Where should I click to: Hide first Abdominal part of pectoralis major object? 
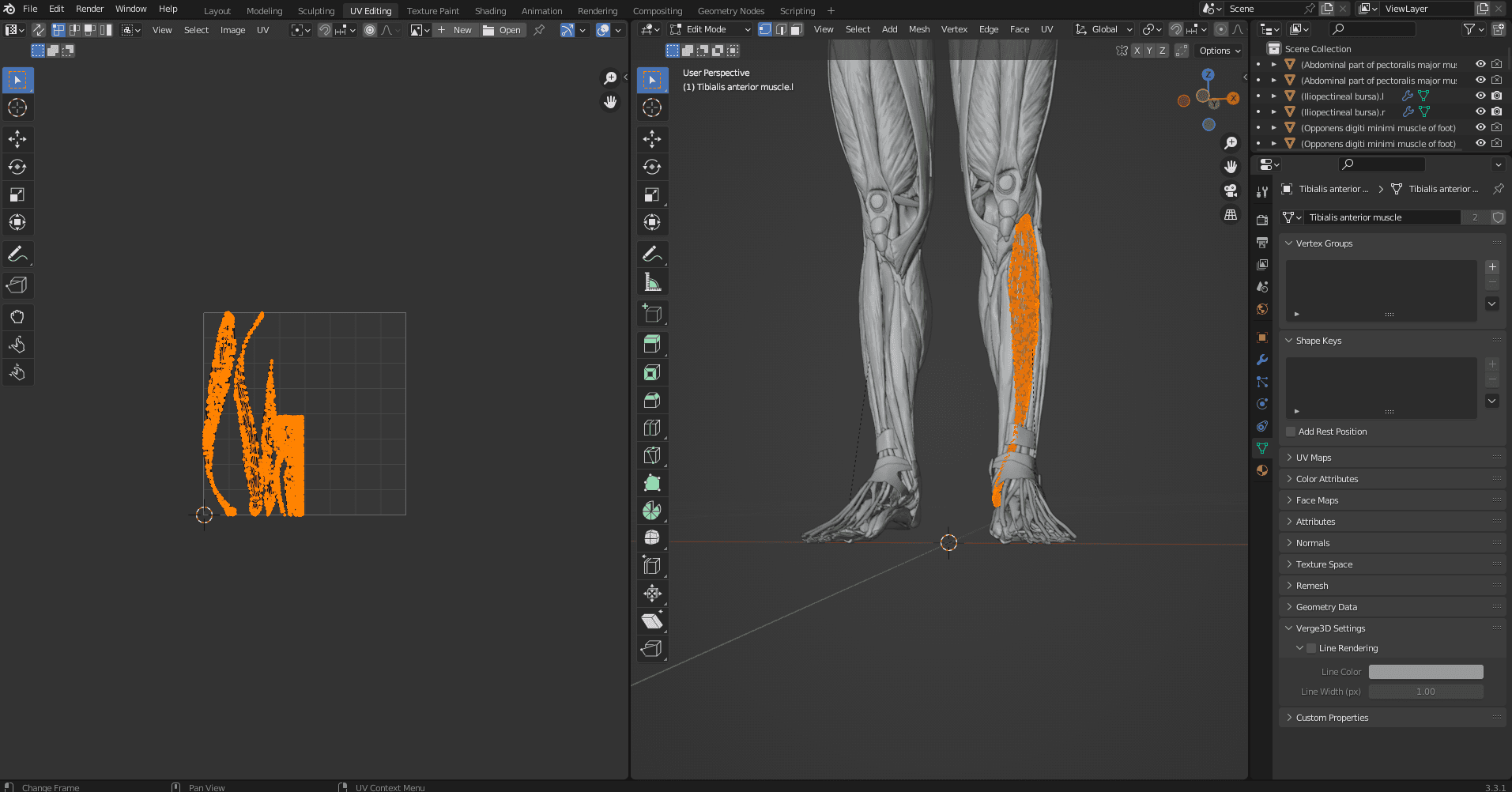coord(1480,64)
